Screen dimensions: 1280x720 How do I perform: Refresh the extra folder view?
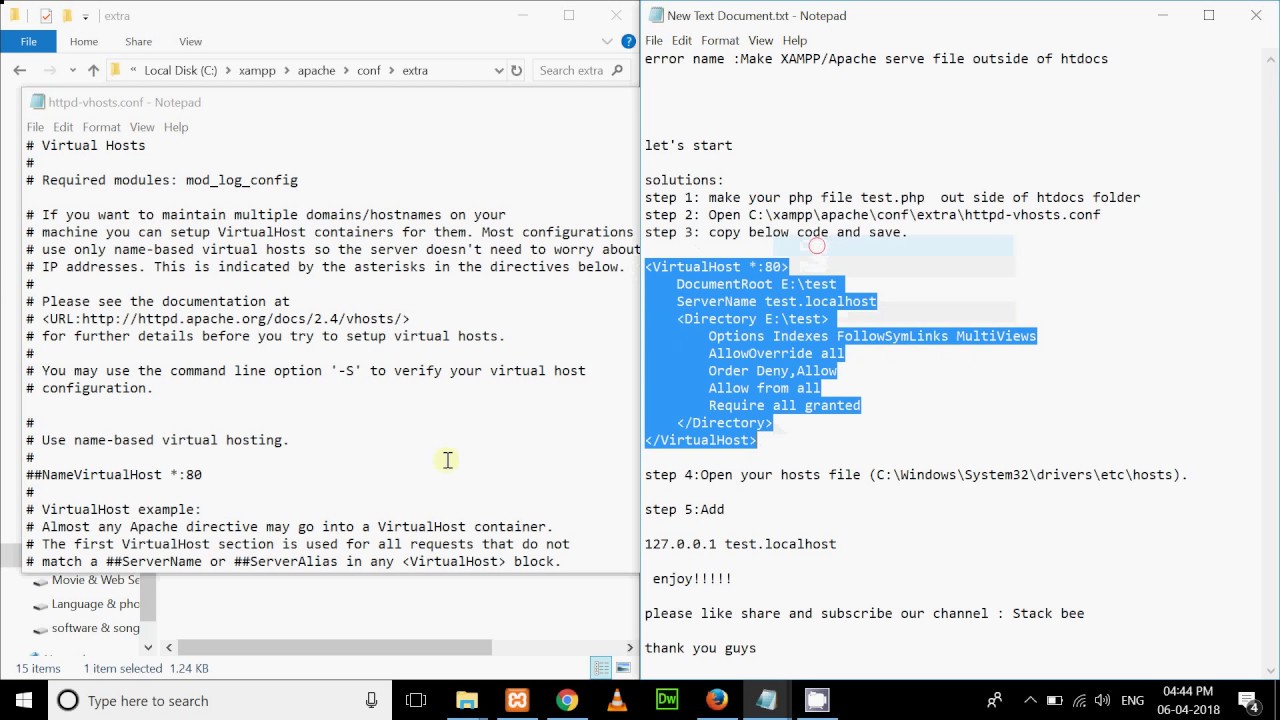coord(516,70)
